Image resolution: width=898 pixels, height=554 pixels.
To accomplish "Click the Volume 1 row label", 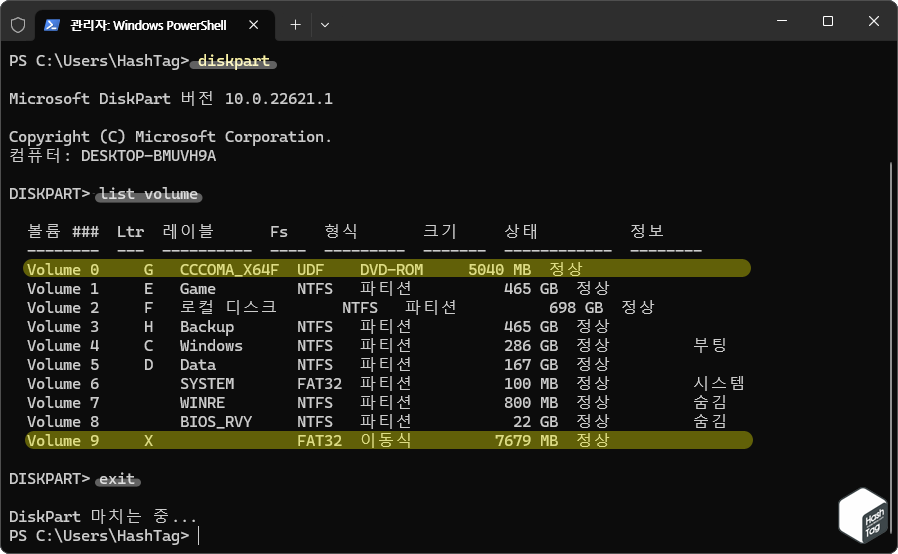I will coord(63,289).
